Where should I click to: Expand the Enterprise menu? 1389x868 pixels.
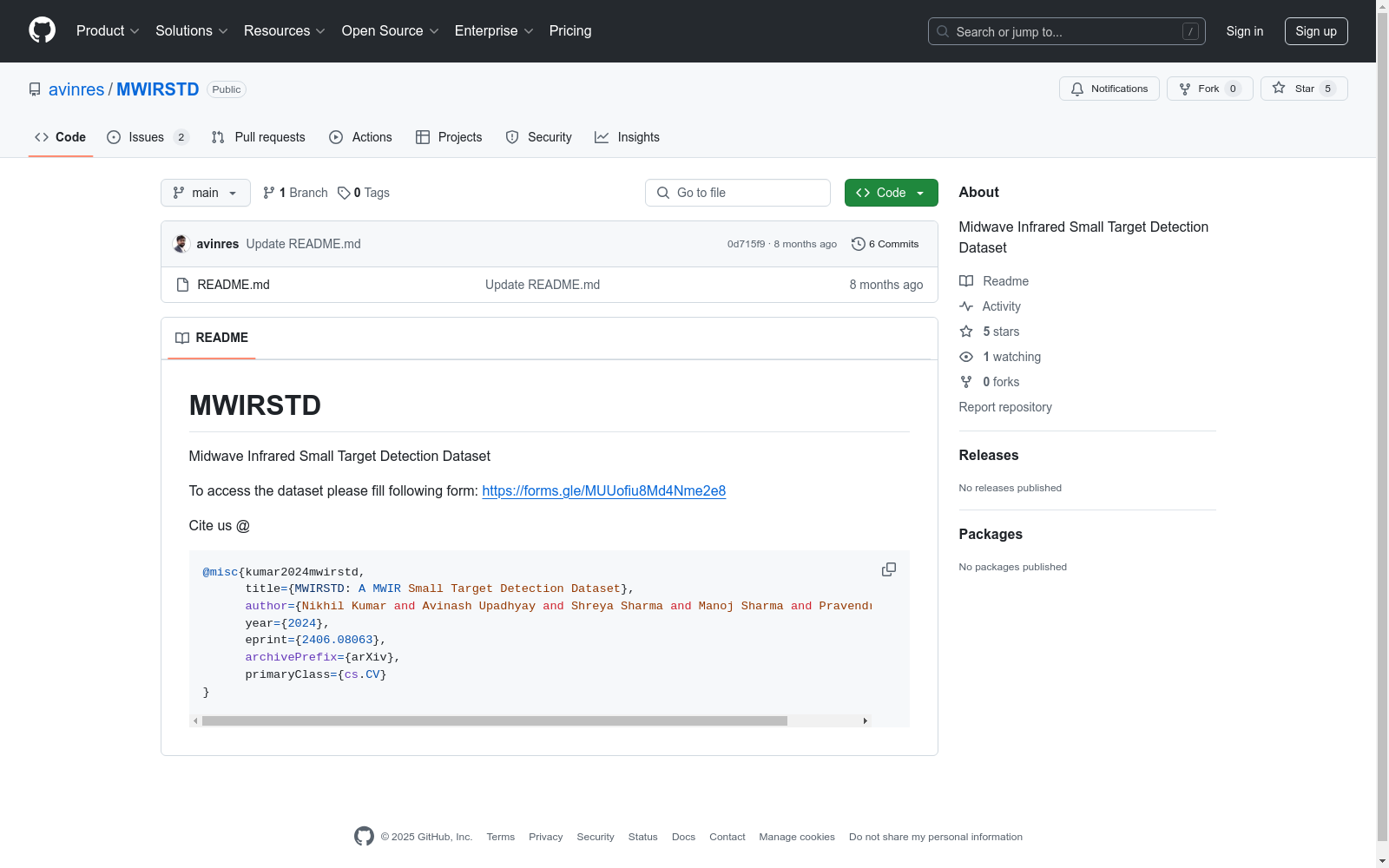point(494,31)
